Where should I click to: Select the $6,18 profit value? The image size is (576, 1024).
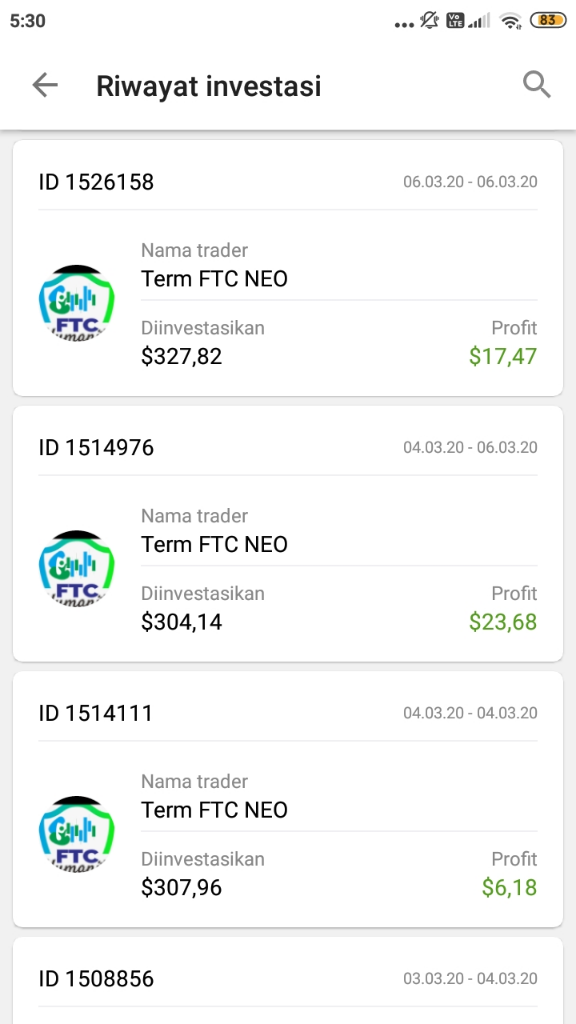coord(509,888)
